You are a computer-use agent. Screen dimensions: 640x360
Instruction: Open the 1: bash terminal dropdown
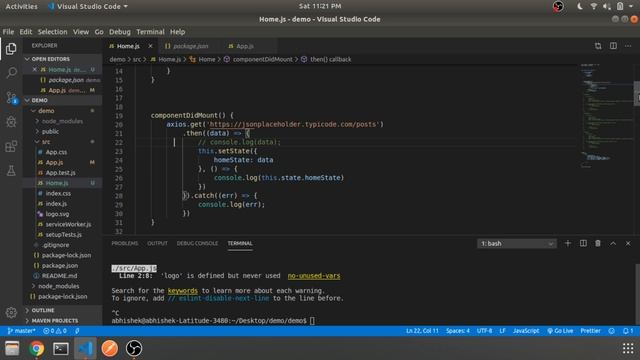(516, 244)
